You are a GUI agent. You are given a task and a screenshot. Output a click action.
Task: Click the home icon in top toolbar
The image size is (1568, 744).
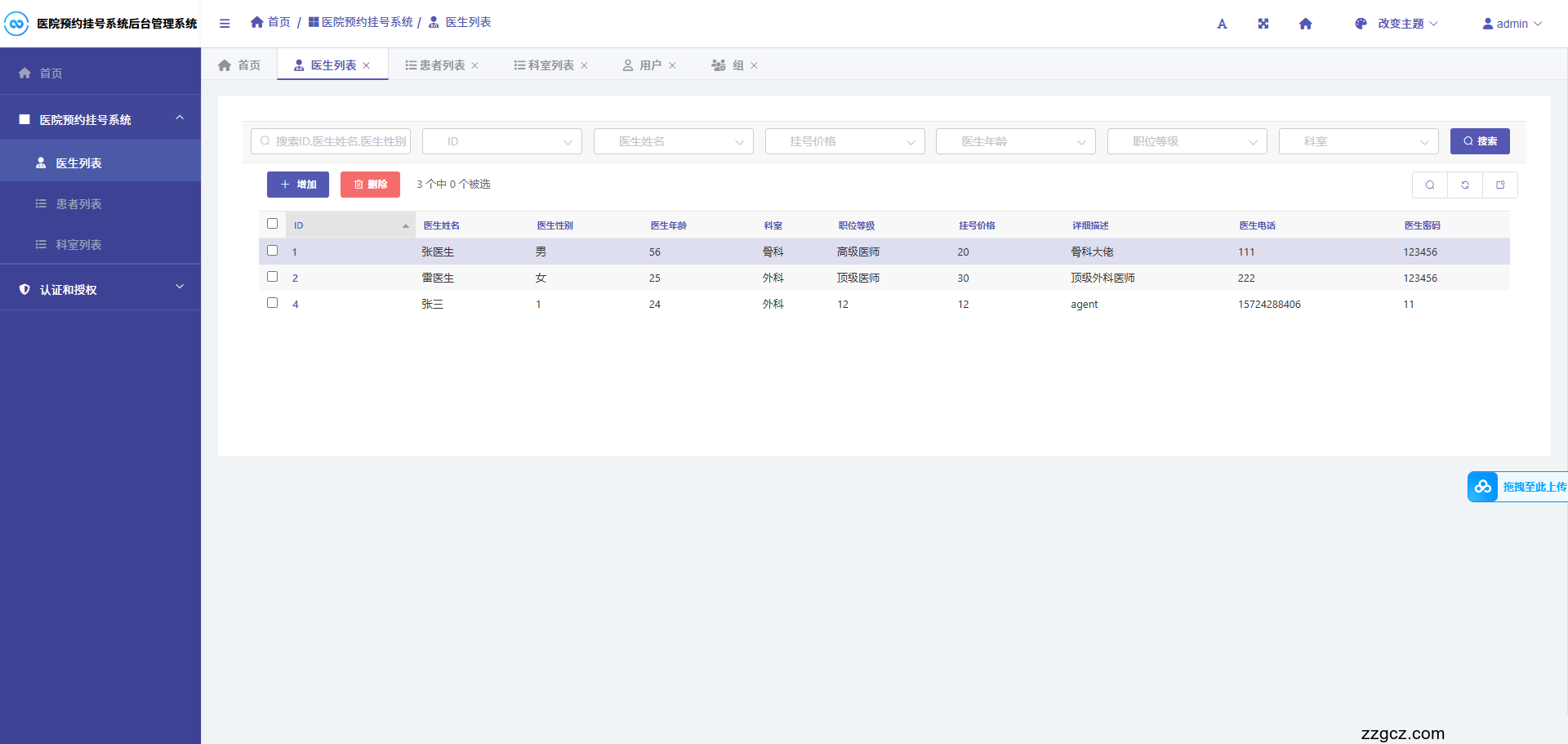1305,24
